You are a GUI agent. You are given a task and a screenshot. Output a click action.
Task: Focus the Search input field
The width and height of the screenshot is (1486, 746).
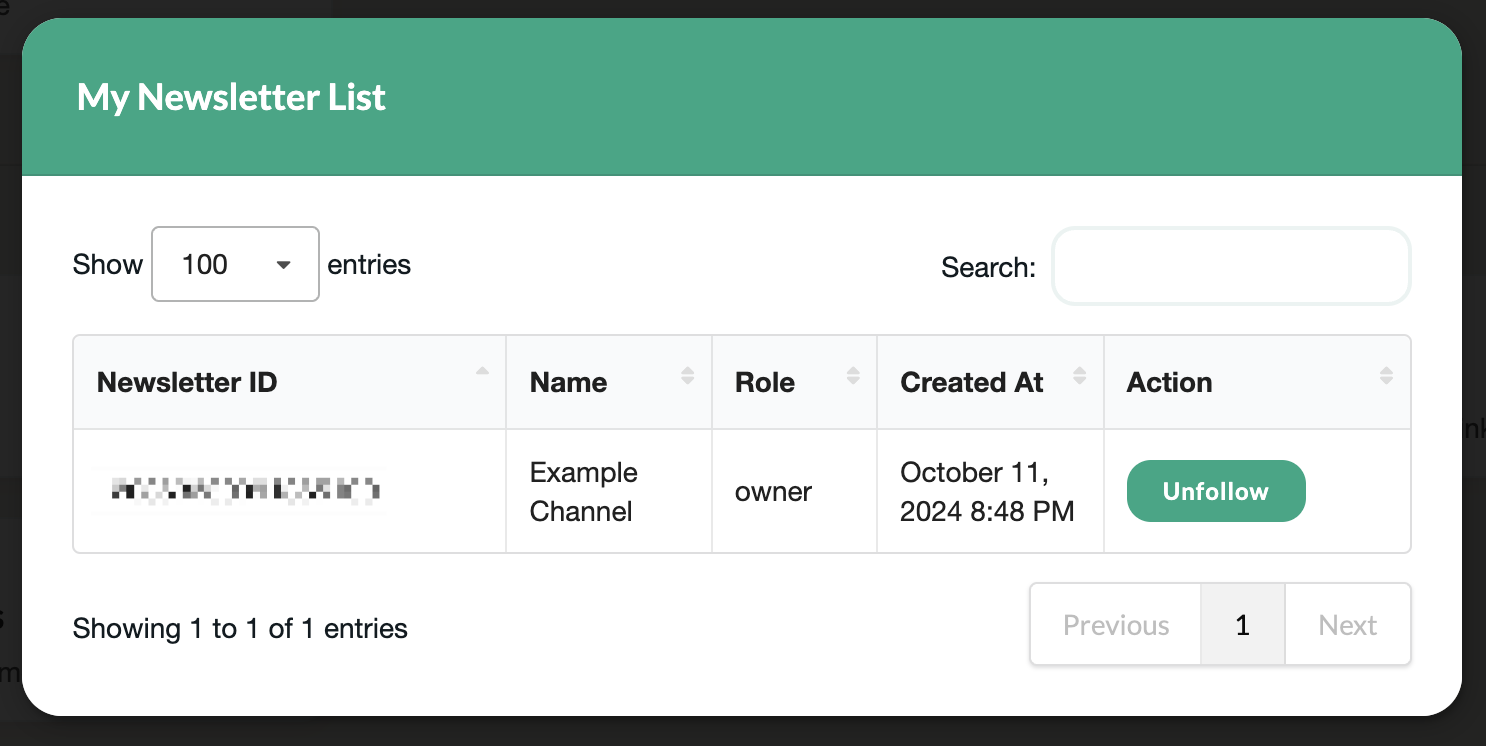(1231, 266)
